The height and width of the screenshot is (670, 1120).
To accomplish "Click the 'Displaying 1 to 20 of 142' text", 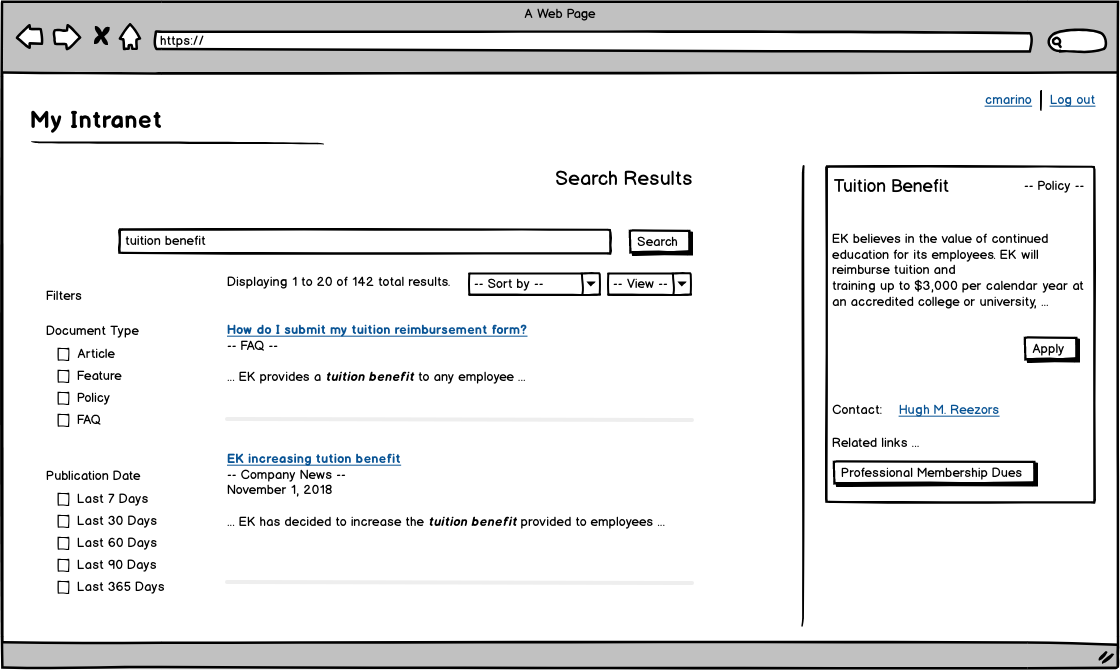I will pos(338,282).
